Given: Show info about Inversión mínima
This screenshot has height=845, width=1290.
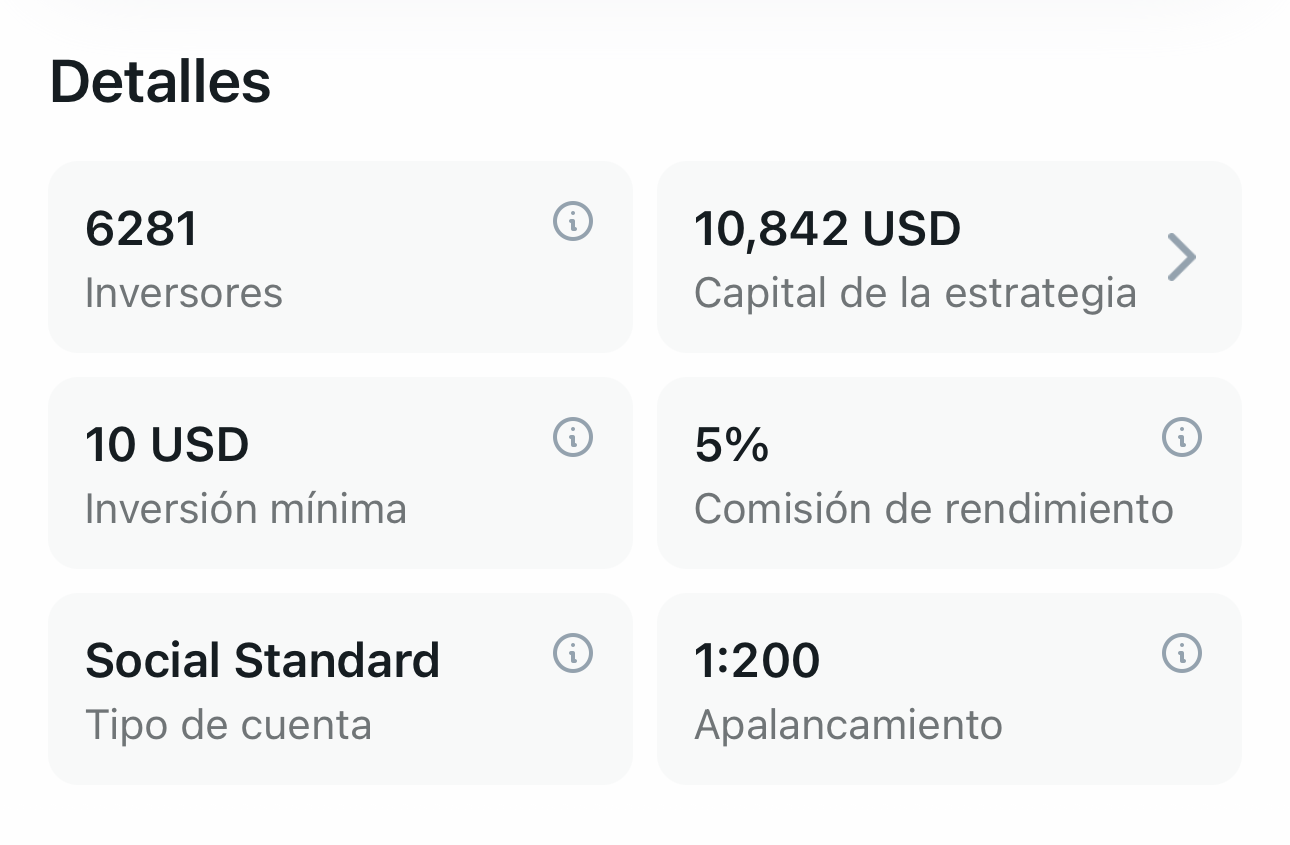Looking at the screenshot, I should coord(573,437).
